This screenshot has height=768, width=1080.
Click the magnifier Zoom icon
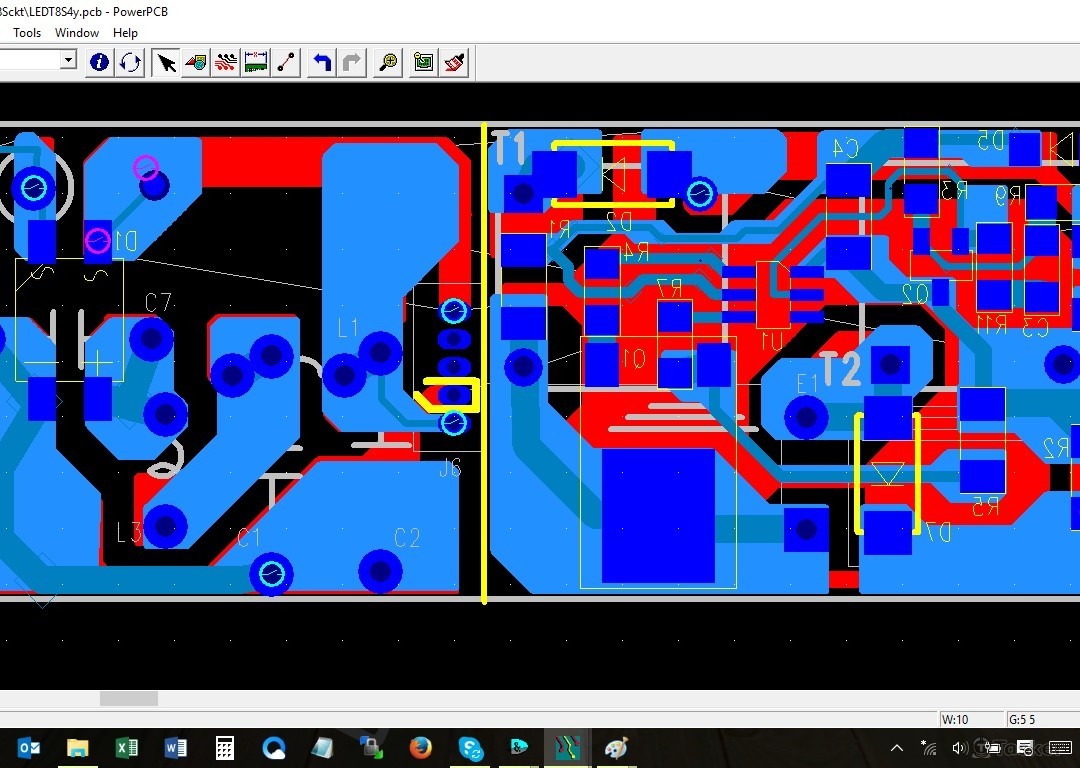pyautogui.click(x=388, y=62)
